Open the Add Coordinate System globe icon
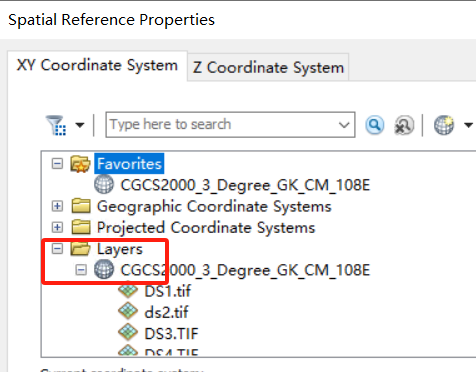 click(444, 125)
